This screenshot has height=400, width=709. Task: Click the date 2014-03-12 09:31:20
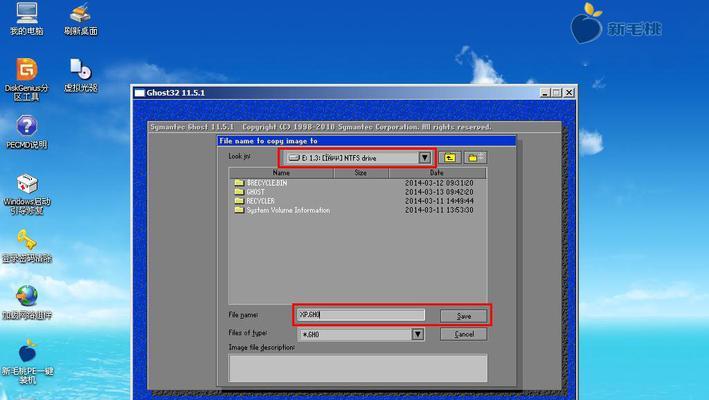click(x=439, y=183)
